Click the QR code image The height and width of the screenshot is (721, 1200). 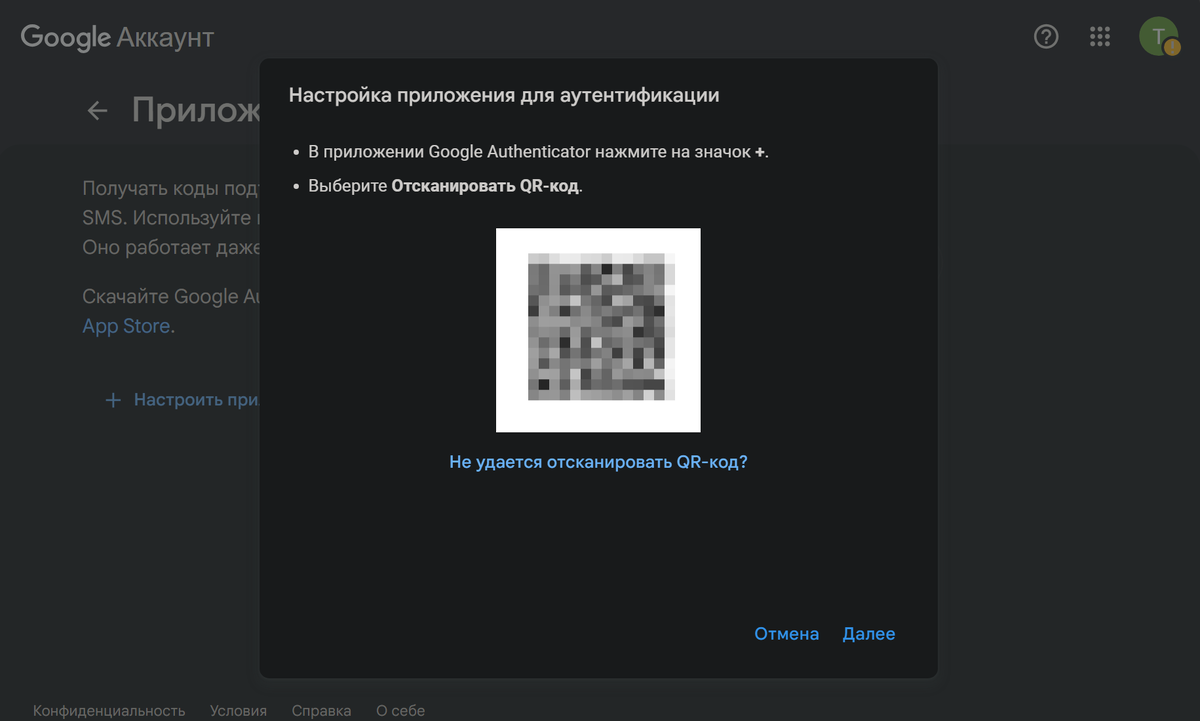tap(598, 330)
